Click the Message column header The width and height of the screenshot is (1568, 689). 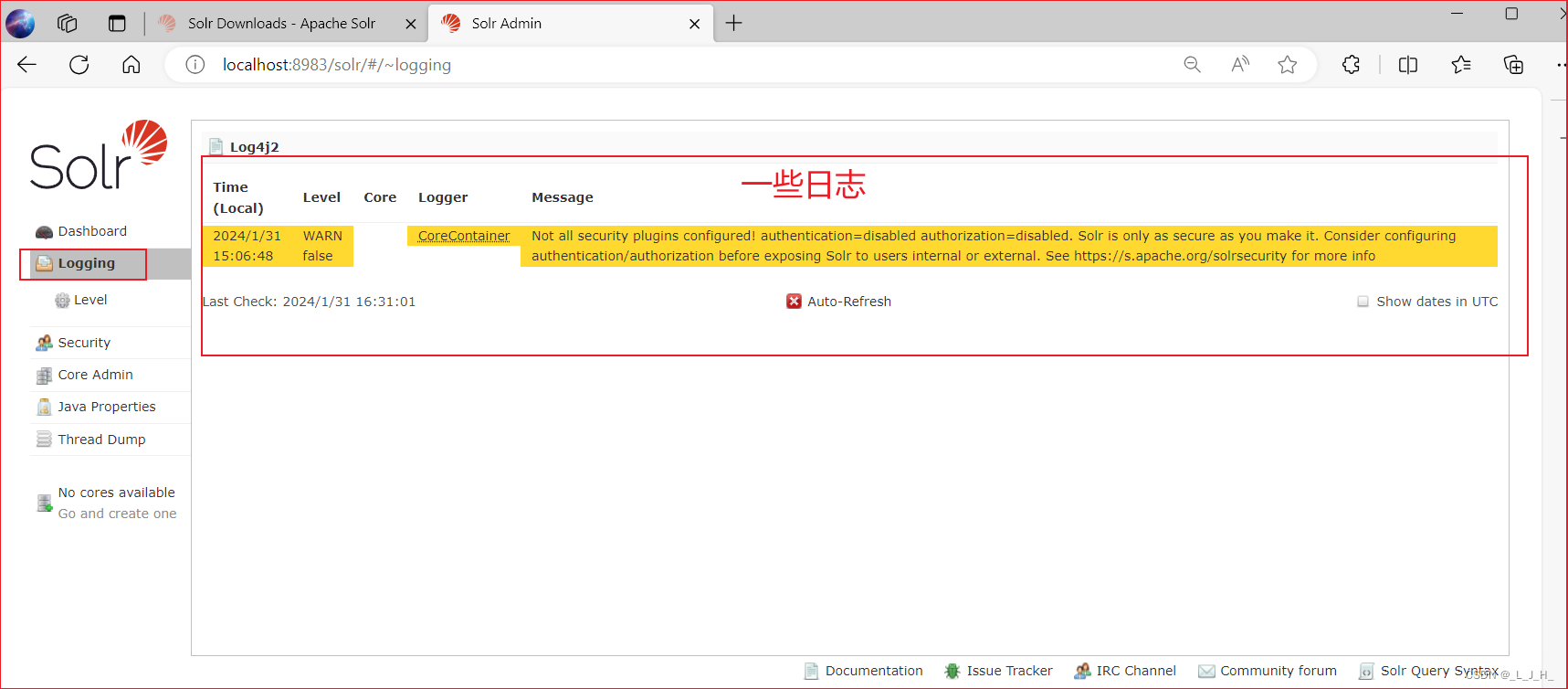(563, 197)
